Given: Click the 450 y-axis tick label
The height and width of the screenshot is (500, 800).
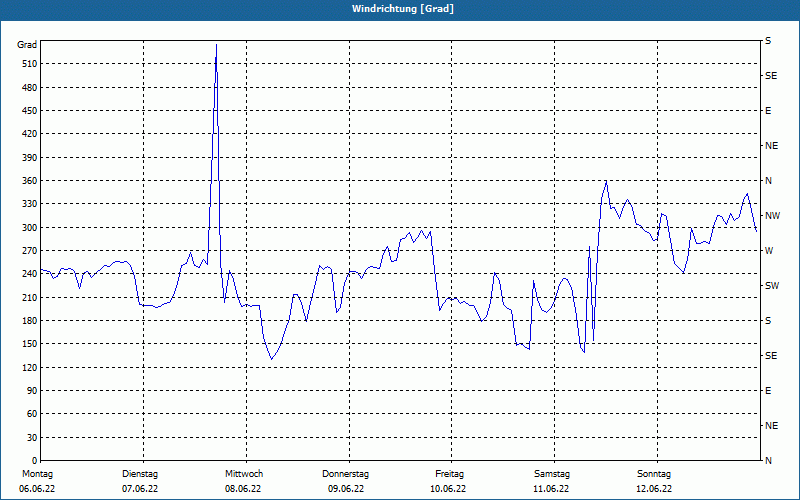Looking at the screenshot, I should (x=30, y=111).
